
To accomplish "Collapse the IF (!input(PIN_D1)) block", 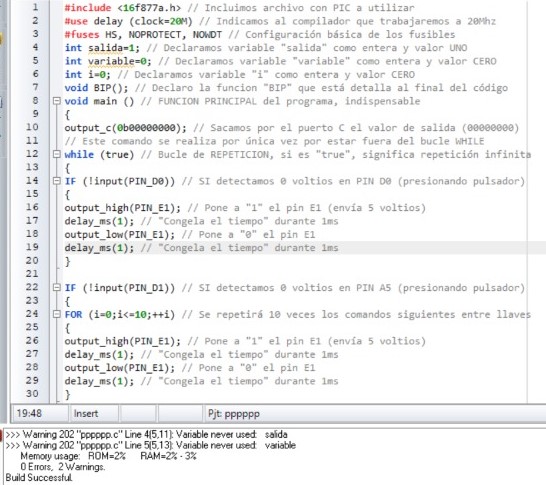I will pyautogui.click(x=56, y=287).
